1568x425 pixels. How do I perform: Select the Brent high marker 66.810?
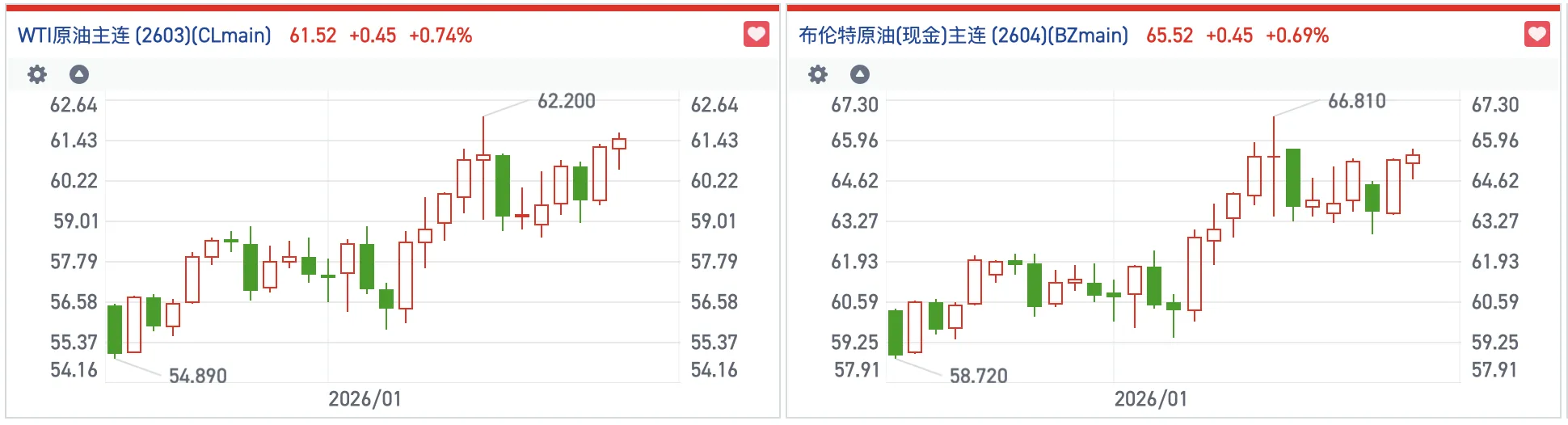tap(1357, 101)
